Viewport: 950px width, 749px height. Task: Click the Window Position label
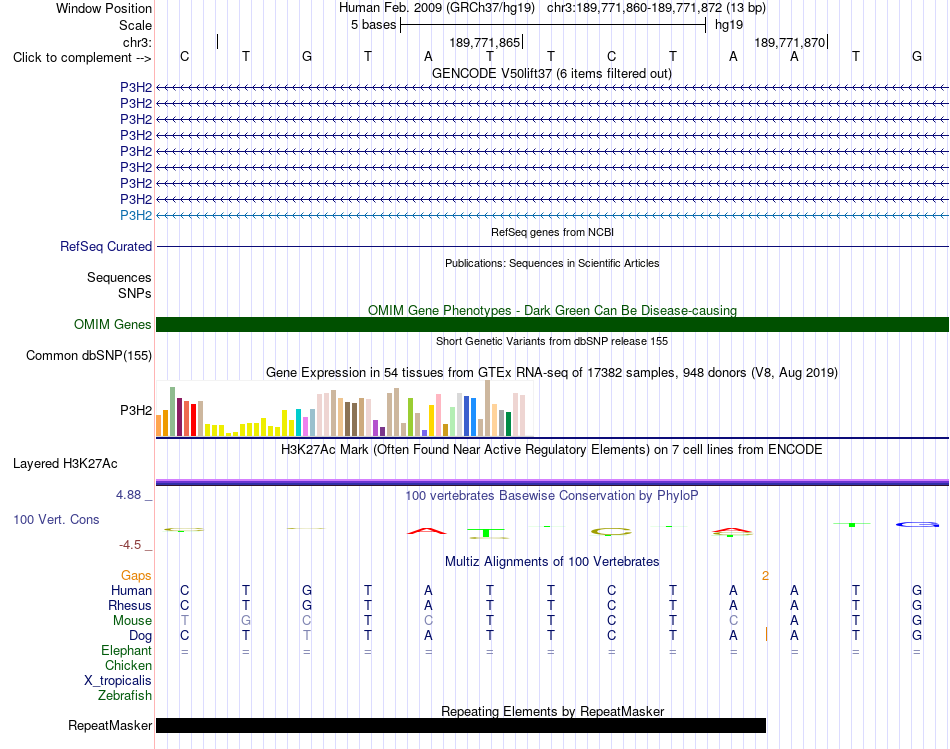104,8
